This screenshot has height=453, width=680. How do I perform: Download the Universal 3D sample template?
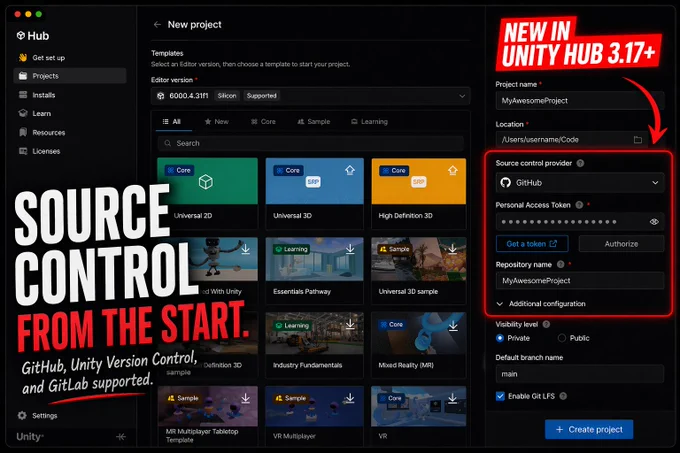click(x=453, y=249)
